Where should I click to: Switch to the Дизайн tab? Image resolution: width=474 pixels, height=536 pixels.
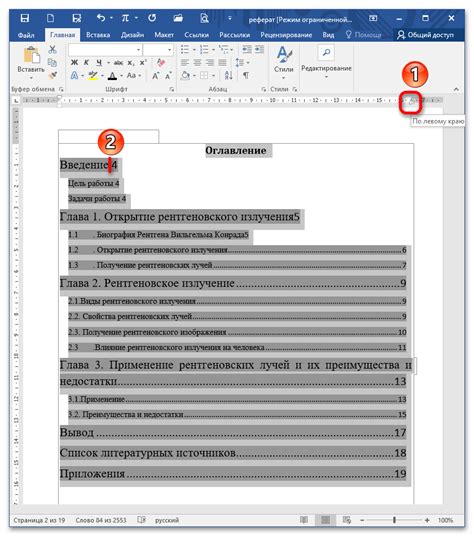point(132,35)
